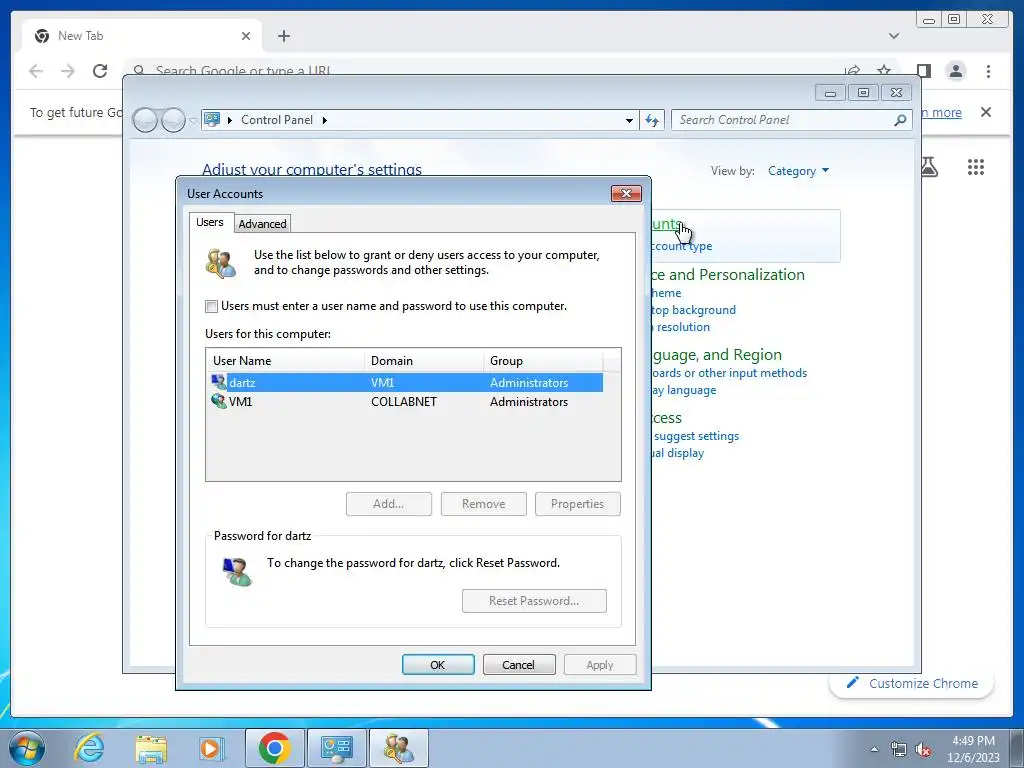Reload the page in Chrome
Viewport: 1024px width, 768px height.
100,71
